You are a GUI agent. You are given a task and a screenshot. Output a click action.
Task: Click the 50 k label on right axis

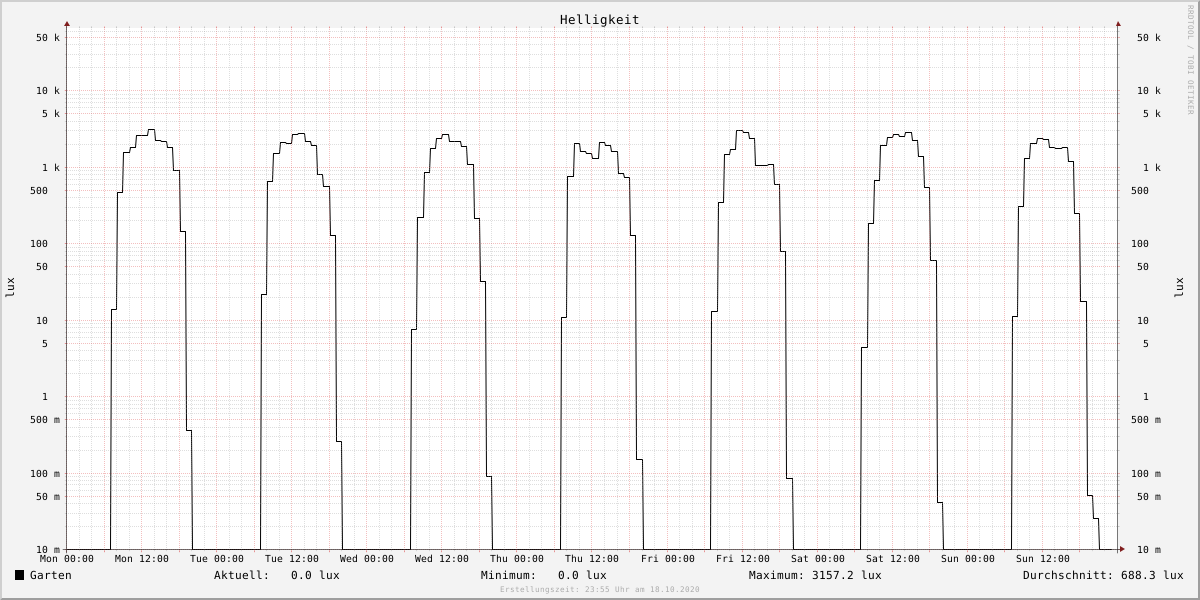[1149, 38]
